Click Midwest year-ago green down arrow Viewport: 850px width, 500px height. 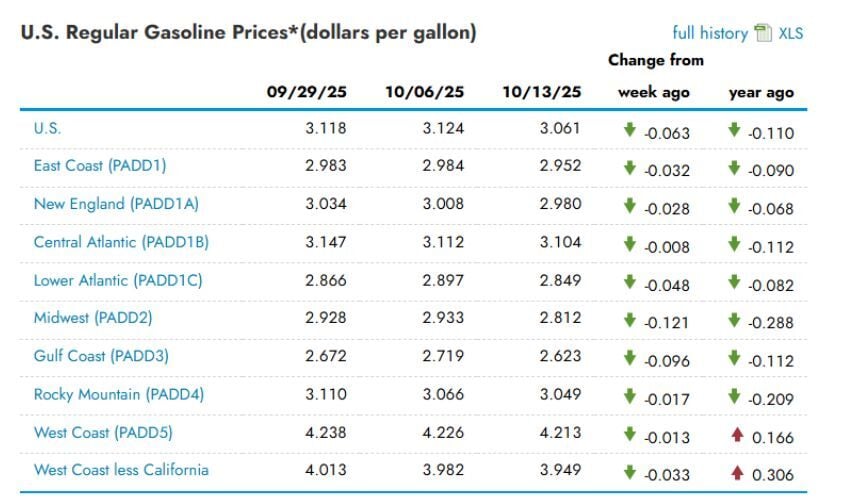pos(734,320)
